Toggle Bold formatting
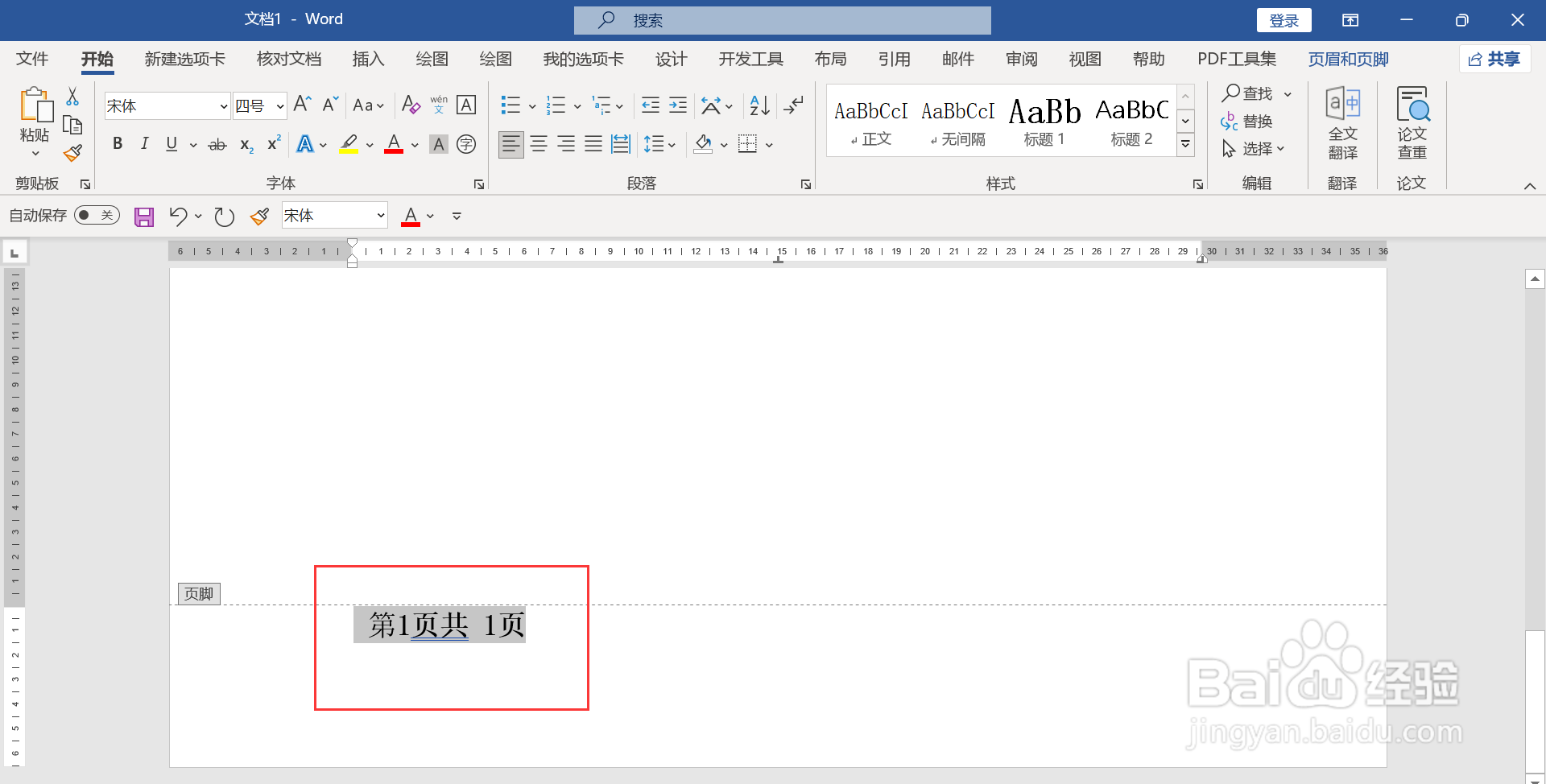1546x784 pixels. [118, 144]
